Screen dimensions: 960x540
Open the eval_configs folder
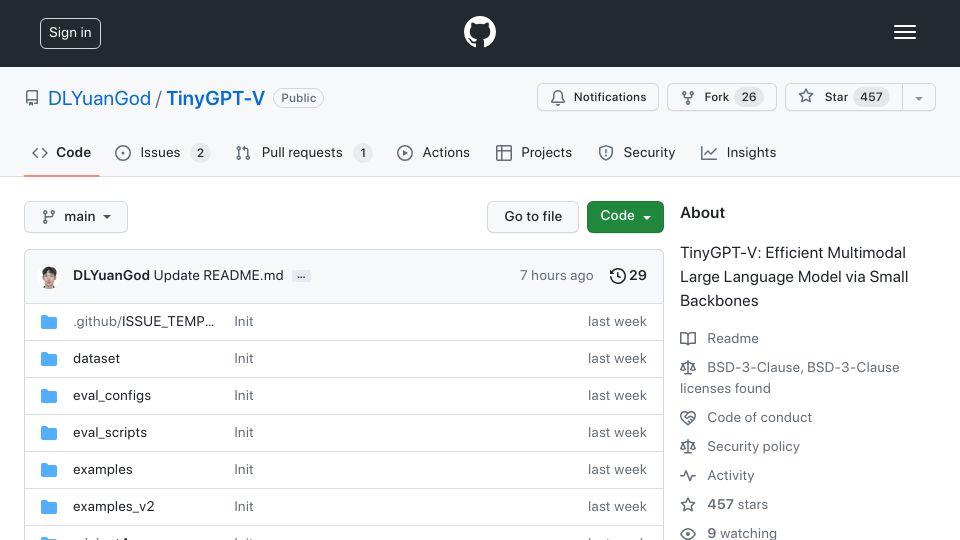click(x=111, y=396)
